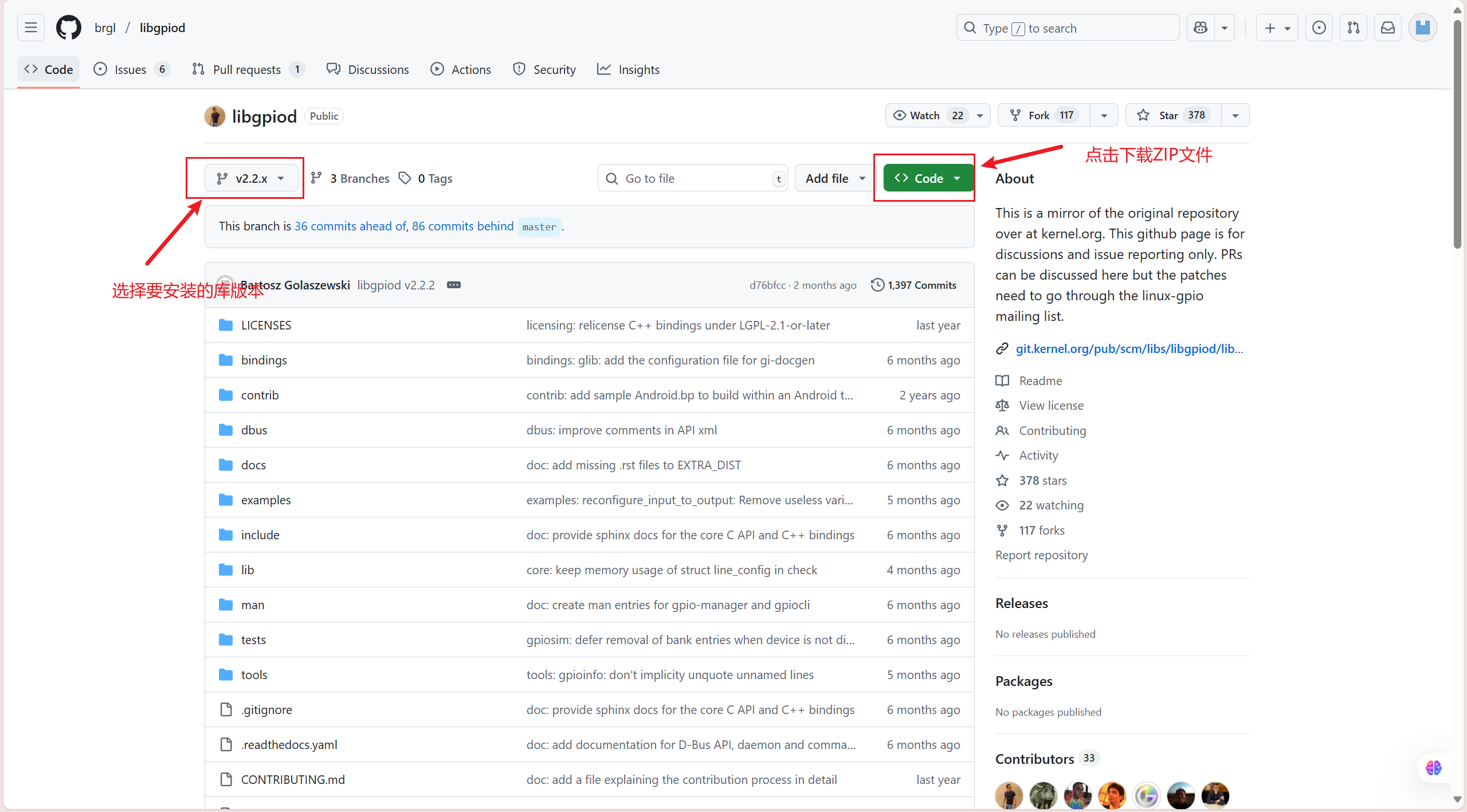Go to GitHub homepage via Octocat logo
This screenshot has height=812, width=1467.
pyautogui.click(x=69, y=28)
